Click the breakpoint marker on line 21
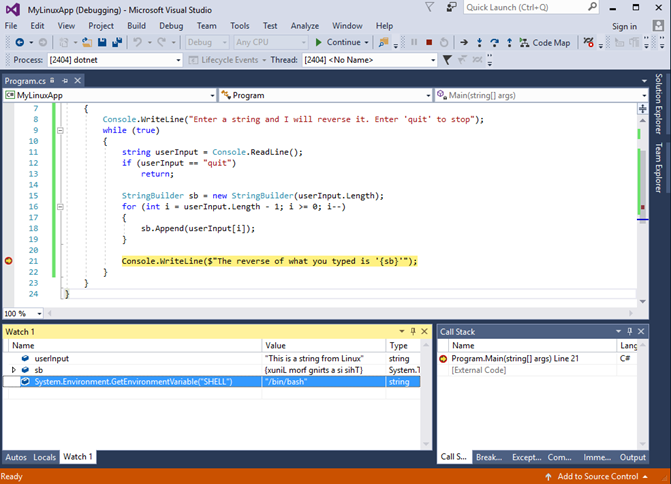The image size is (671, 484). [9, 261]
